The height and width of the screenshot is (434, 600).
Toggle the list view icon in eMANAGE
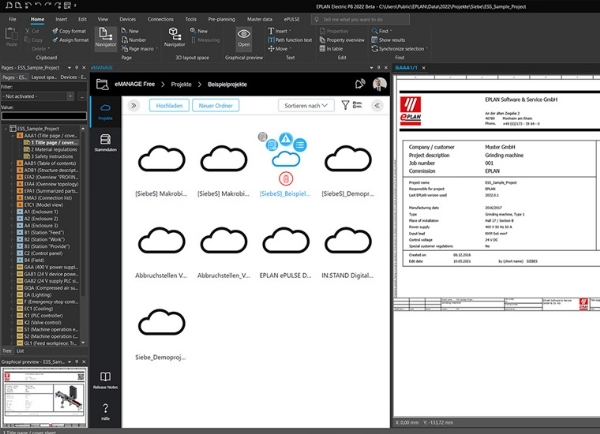pos(357,105)
